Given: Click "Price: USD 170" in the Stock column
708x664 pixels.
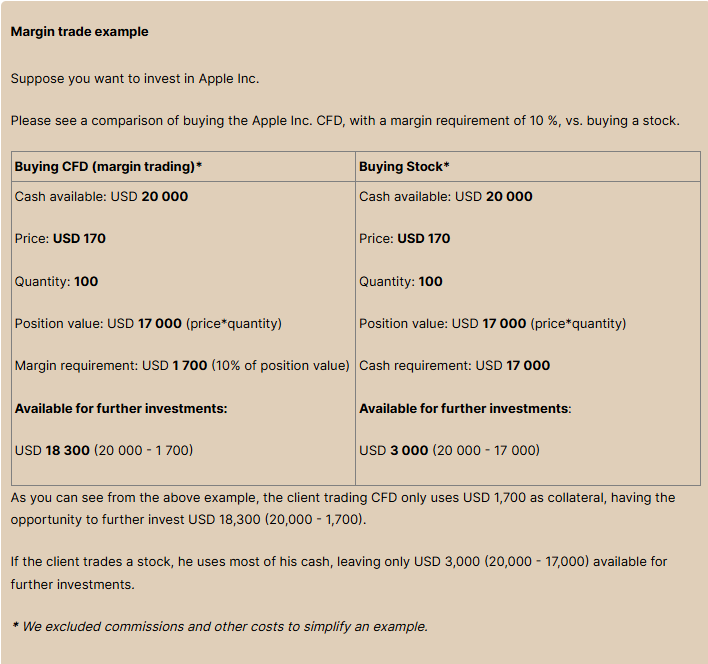Looking at the screenshot, I should click(x=404, y=238).
